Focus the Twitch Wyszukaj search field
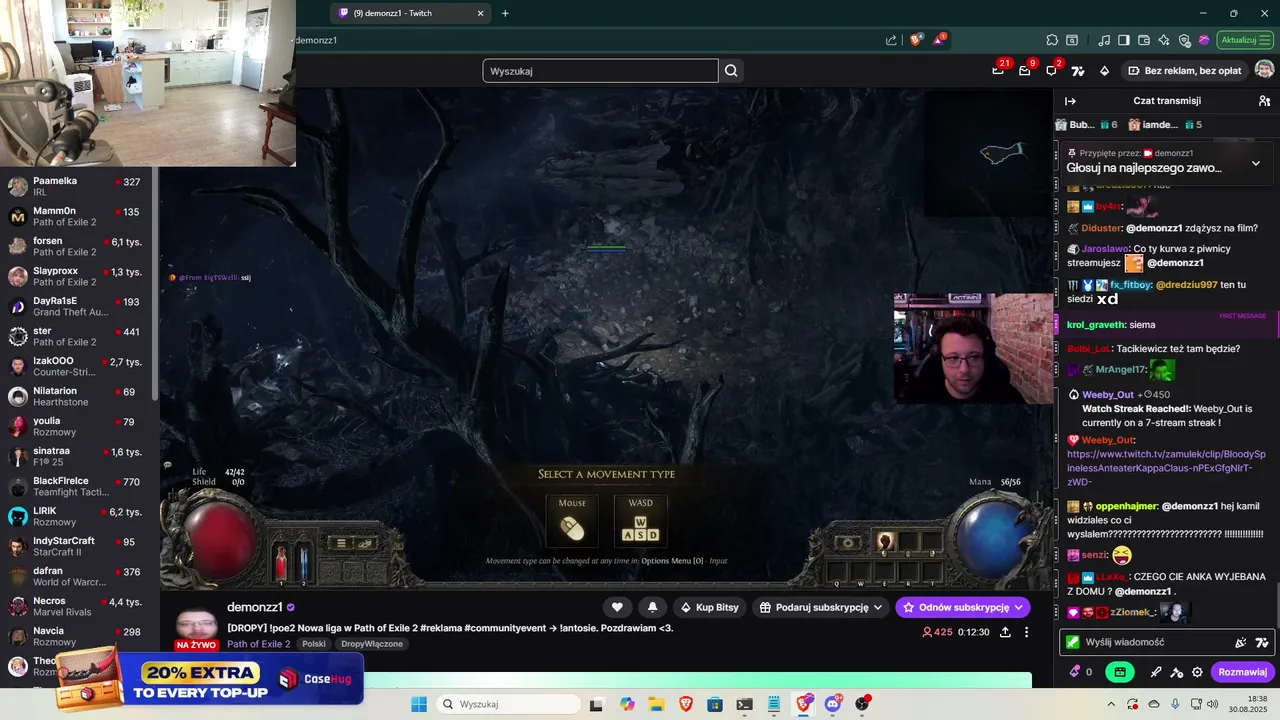 (600, 71)
